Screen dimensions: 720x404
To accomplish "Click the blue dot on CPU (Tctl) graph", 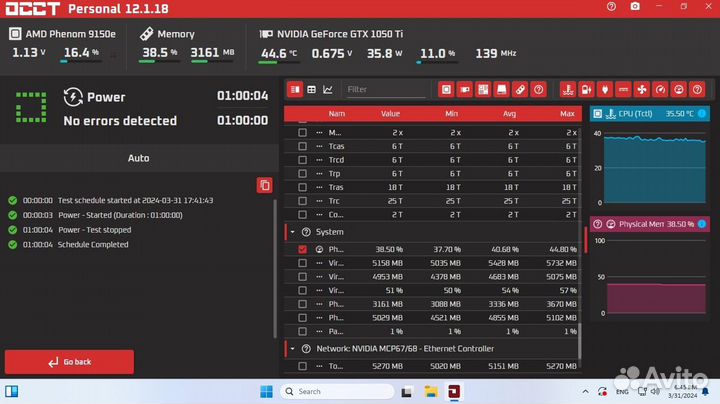I will [x=702, y=113].
